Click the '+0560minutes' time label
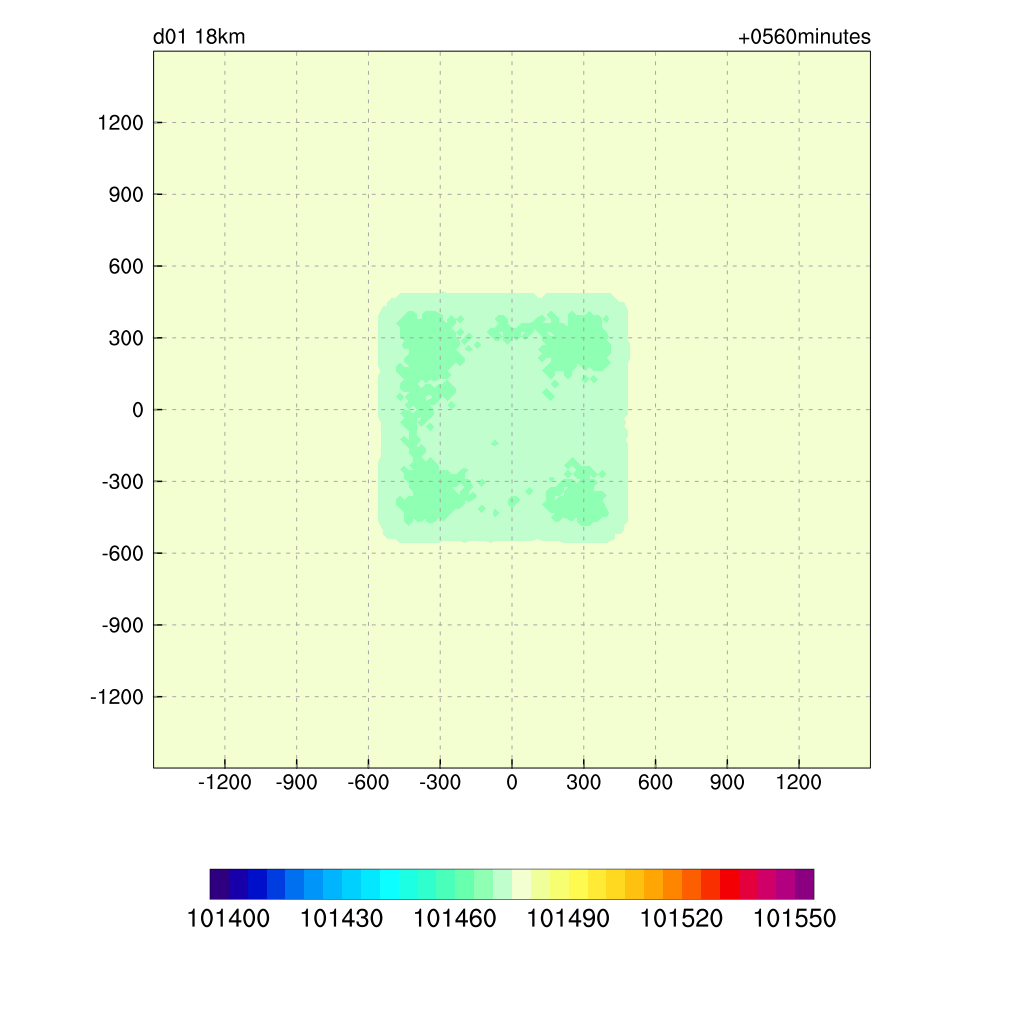The height and width of the screenshot is (1024, 1024). tap(804, 37)
